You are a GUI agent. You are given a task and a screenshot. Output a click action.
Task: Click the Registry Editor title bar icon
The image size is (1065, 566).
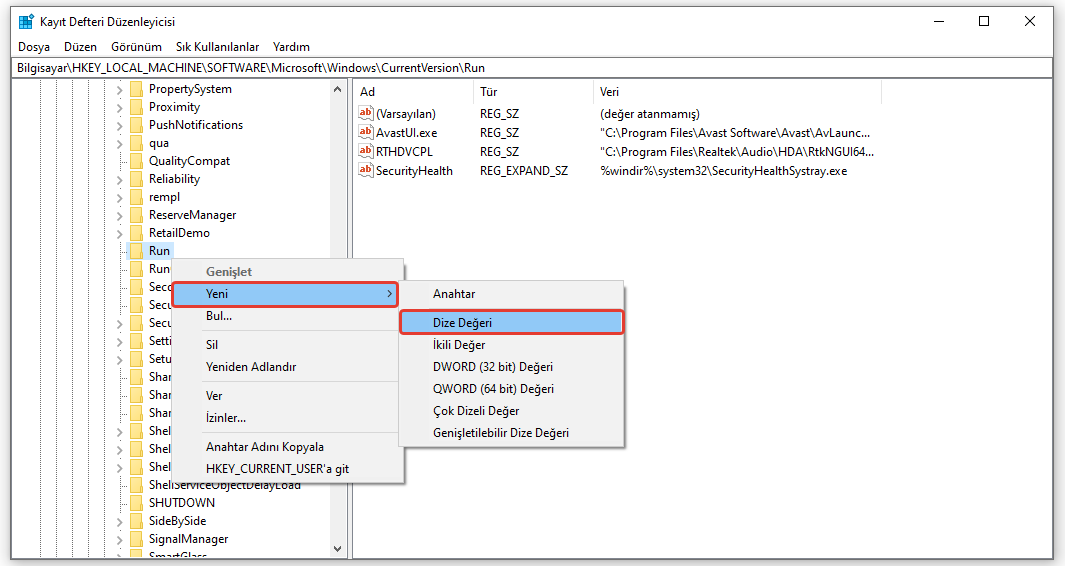tap(25, 21)
